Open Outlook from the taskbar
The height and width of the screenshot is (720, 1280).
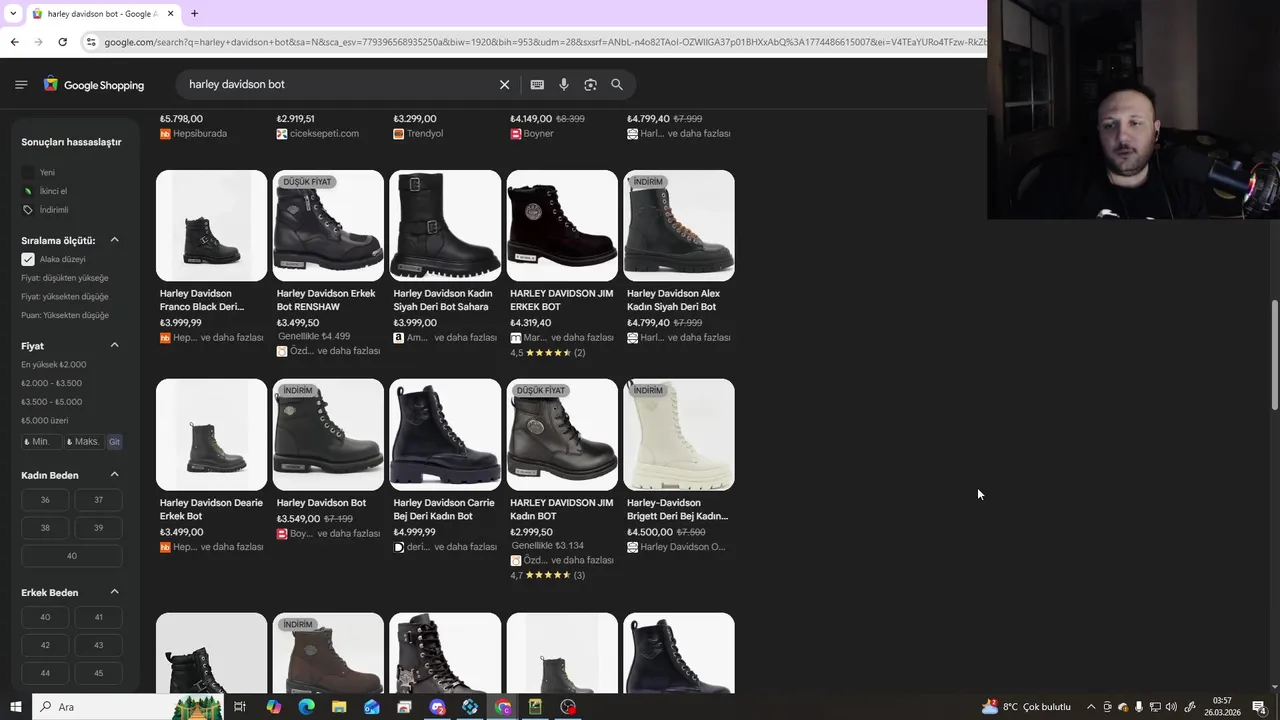coord(372,707)
